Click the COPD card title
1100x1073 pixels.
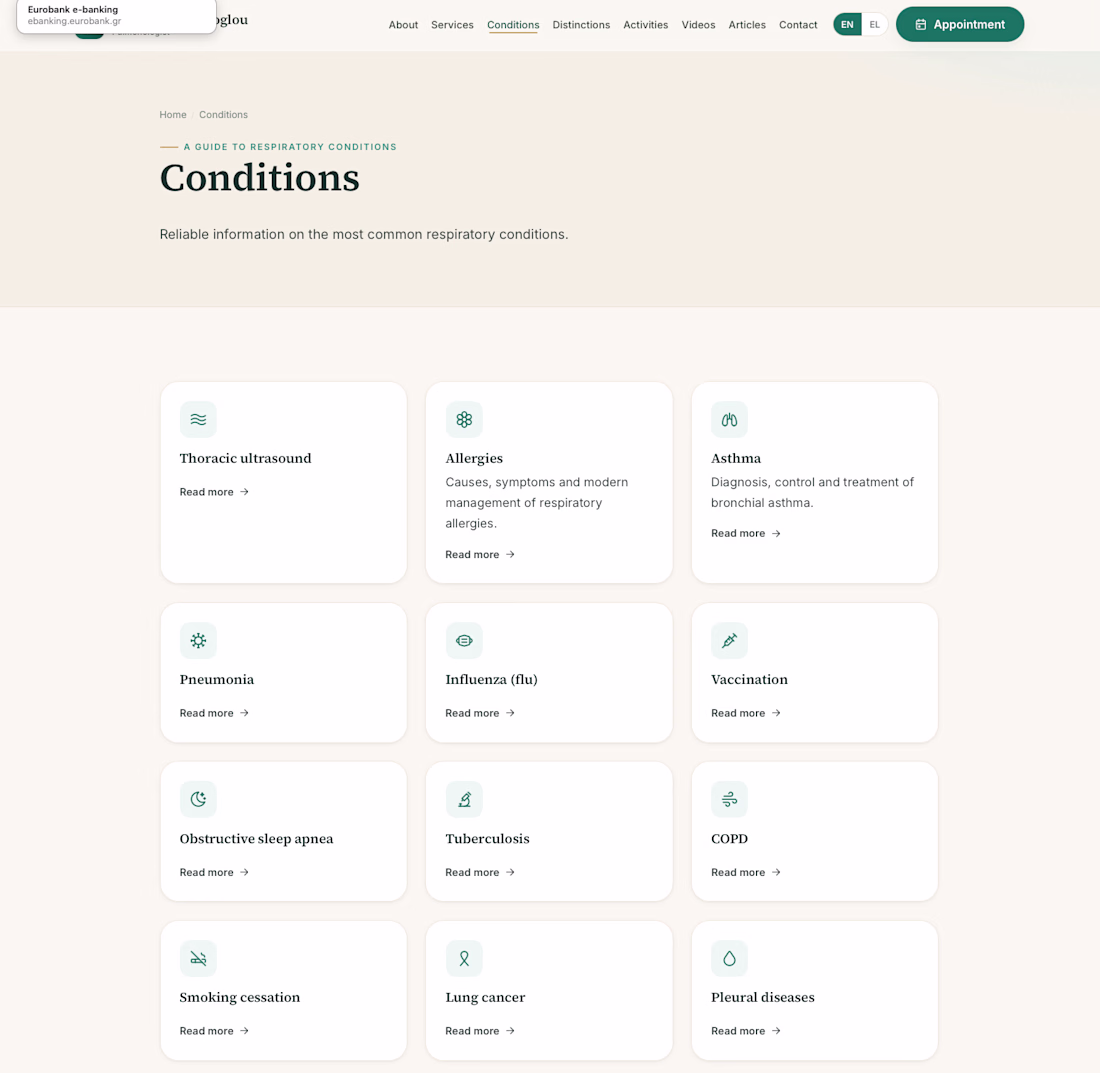tap(730, 838)
